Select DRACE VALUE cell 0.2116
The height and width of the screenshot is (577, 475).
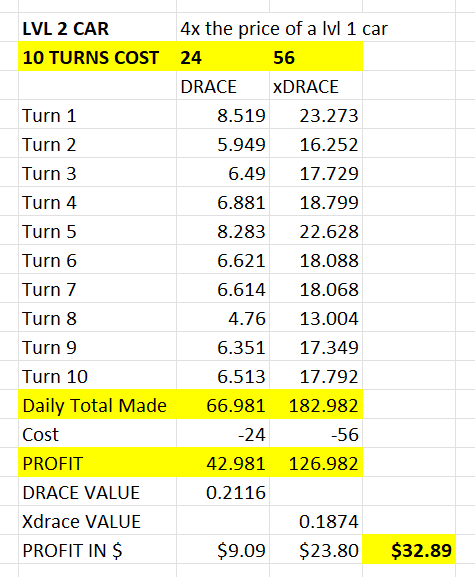pos(223,492)
